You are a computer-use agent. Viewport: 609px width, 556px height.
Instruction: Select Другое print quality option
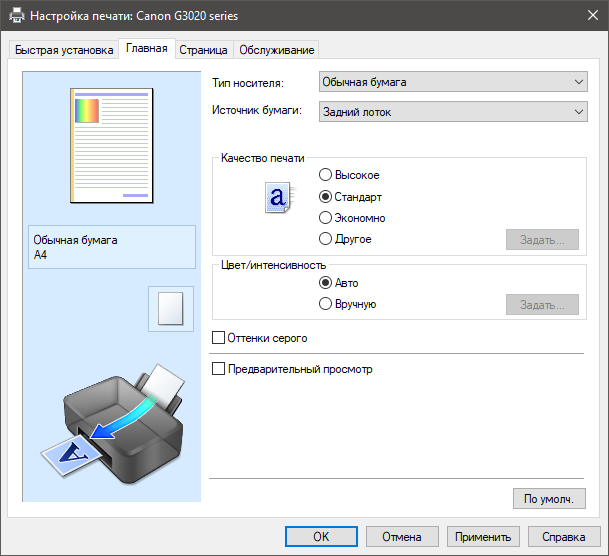coord(345,239)
